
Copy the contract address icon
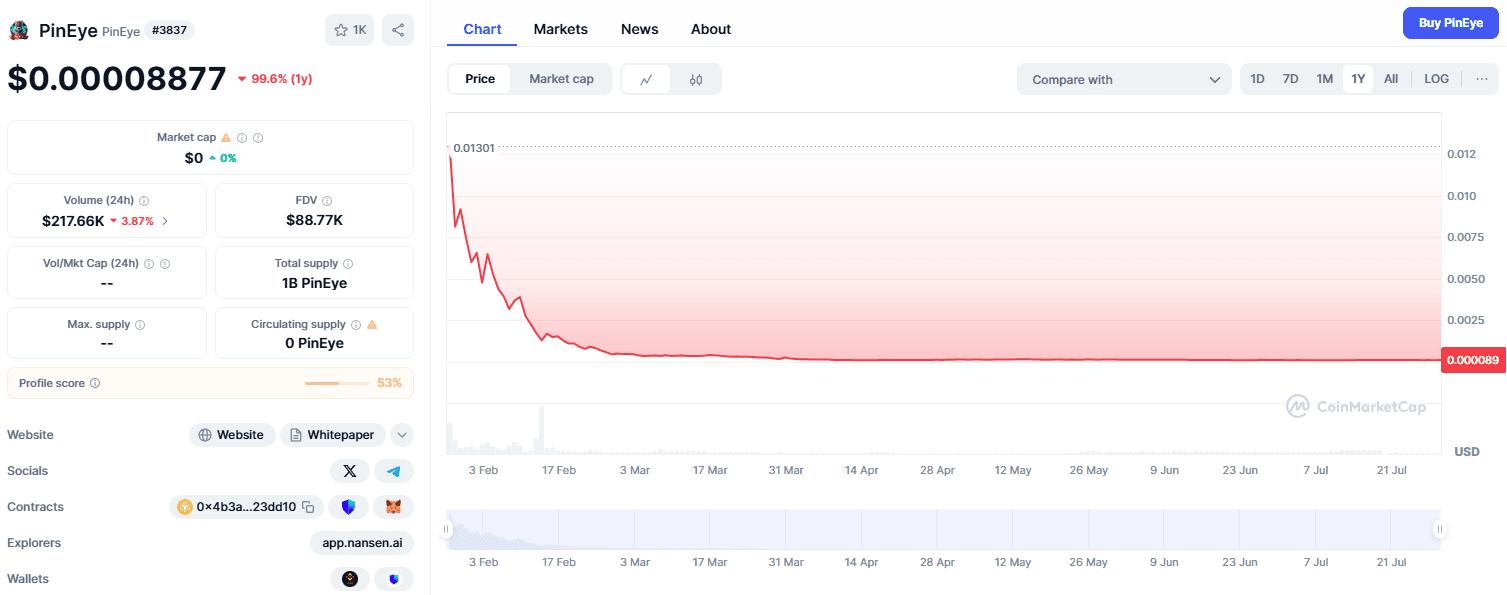tap(308, 507)
